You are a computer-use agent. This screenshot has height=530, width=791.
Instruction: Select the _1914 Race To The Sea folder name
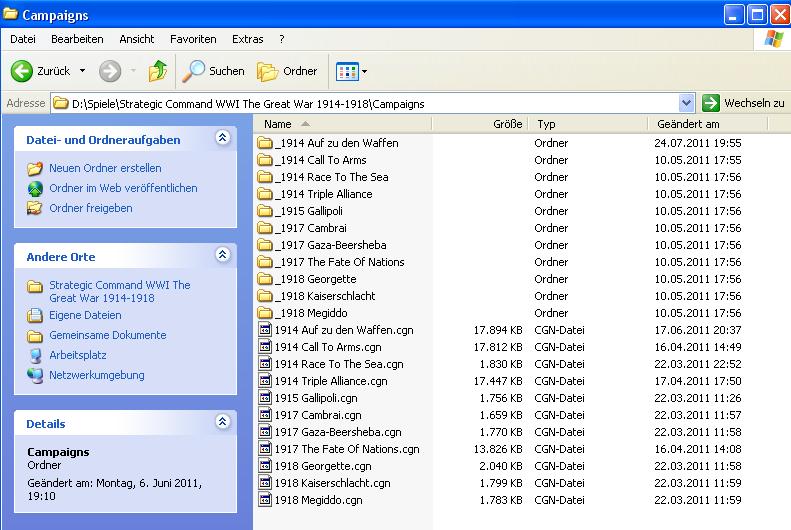click(x=332, y=177)
